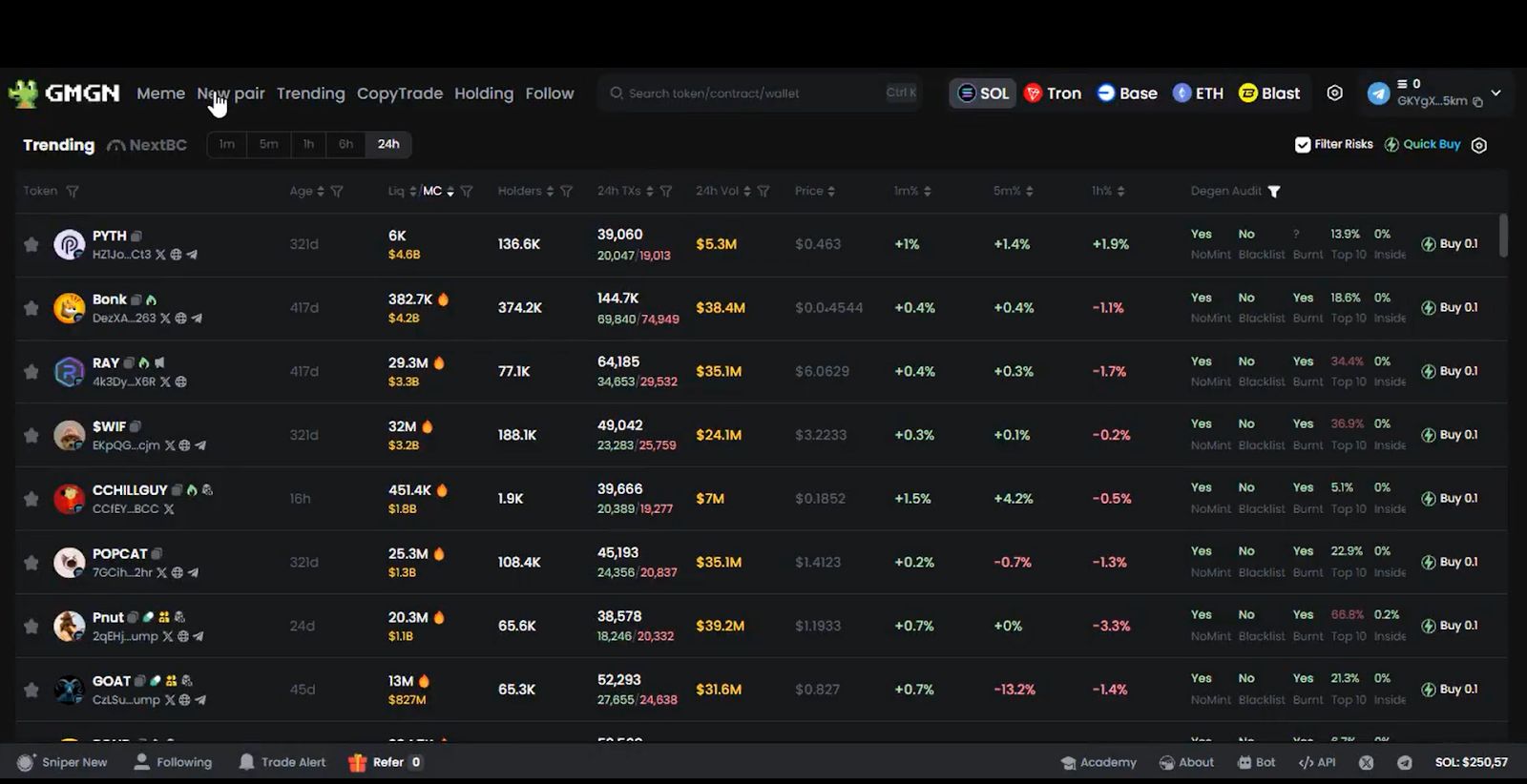Image resolution: width=1527 pixels, height=784 pixels.
Task: Toggle the Filter Risks checkbox
Action: (x=1303, y=145)
